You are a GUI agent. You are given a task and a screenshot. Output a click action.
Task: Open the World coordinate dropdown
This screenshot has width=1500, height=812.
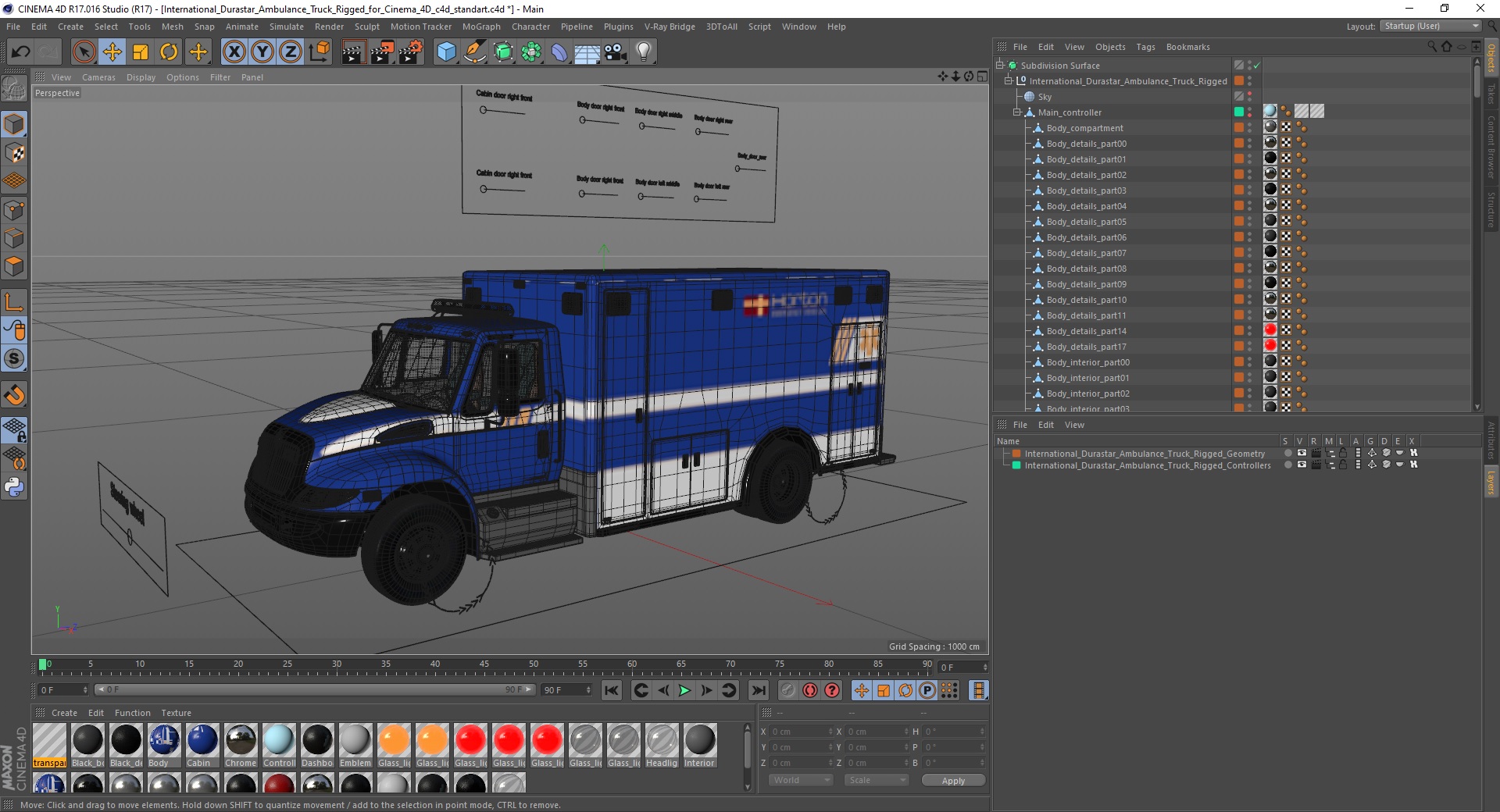pyautogui.click(x=801, y=780)
